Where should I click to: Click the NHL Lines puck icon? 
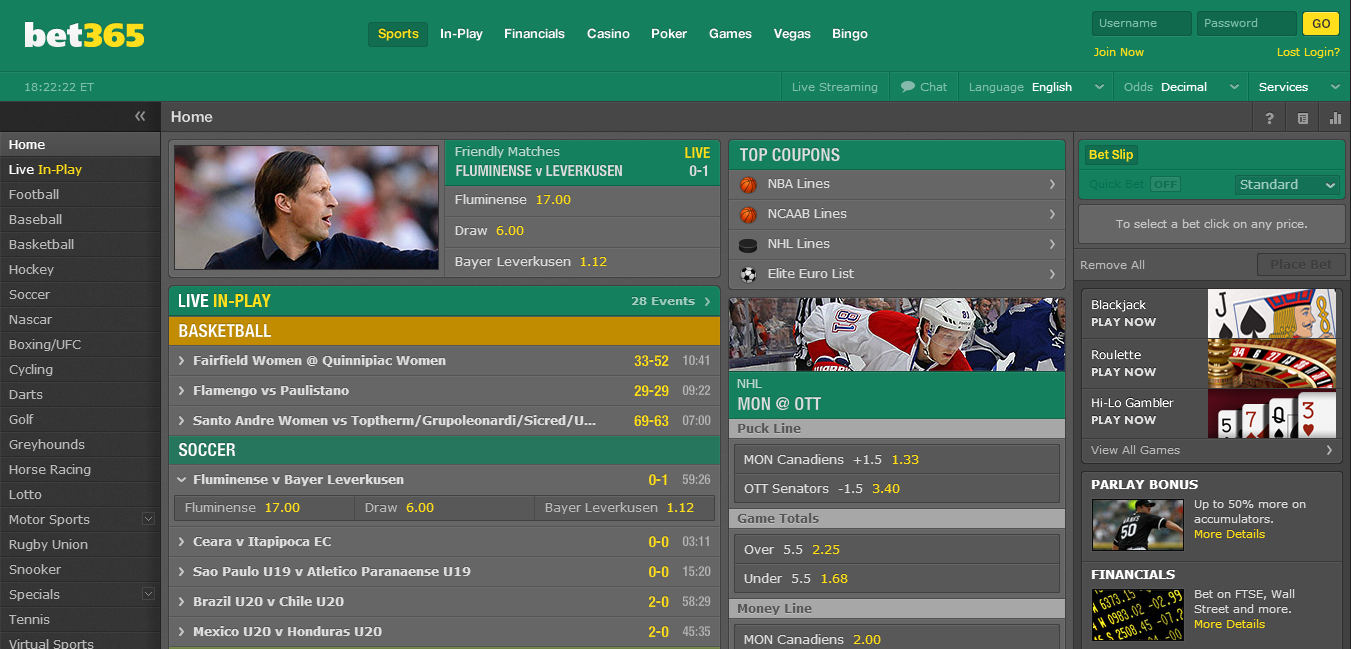(x=748, y=244)
